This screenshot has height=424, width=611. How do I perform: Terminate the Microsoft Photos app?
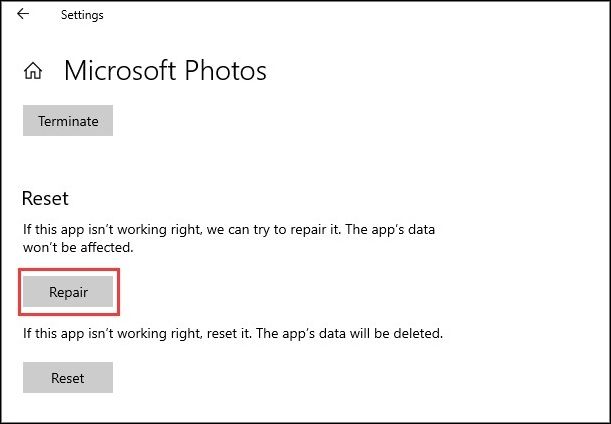[x=68, y=122]
